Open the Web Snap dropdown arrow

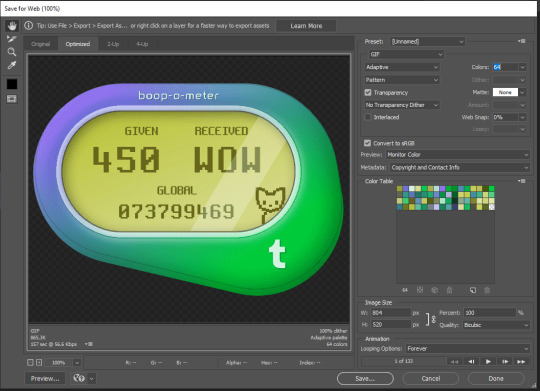tap(522, 117)
